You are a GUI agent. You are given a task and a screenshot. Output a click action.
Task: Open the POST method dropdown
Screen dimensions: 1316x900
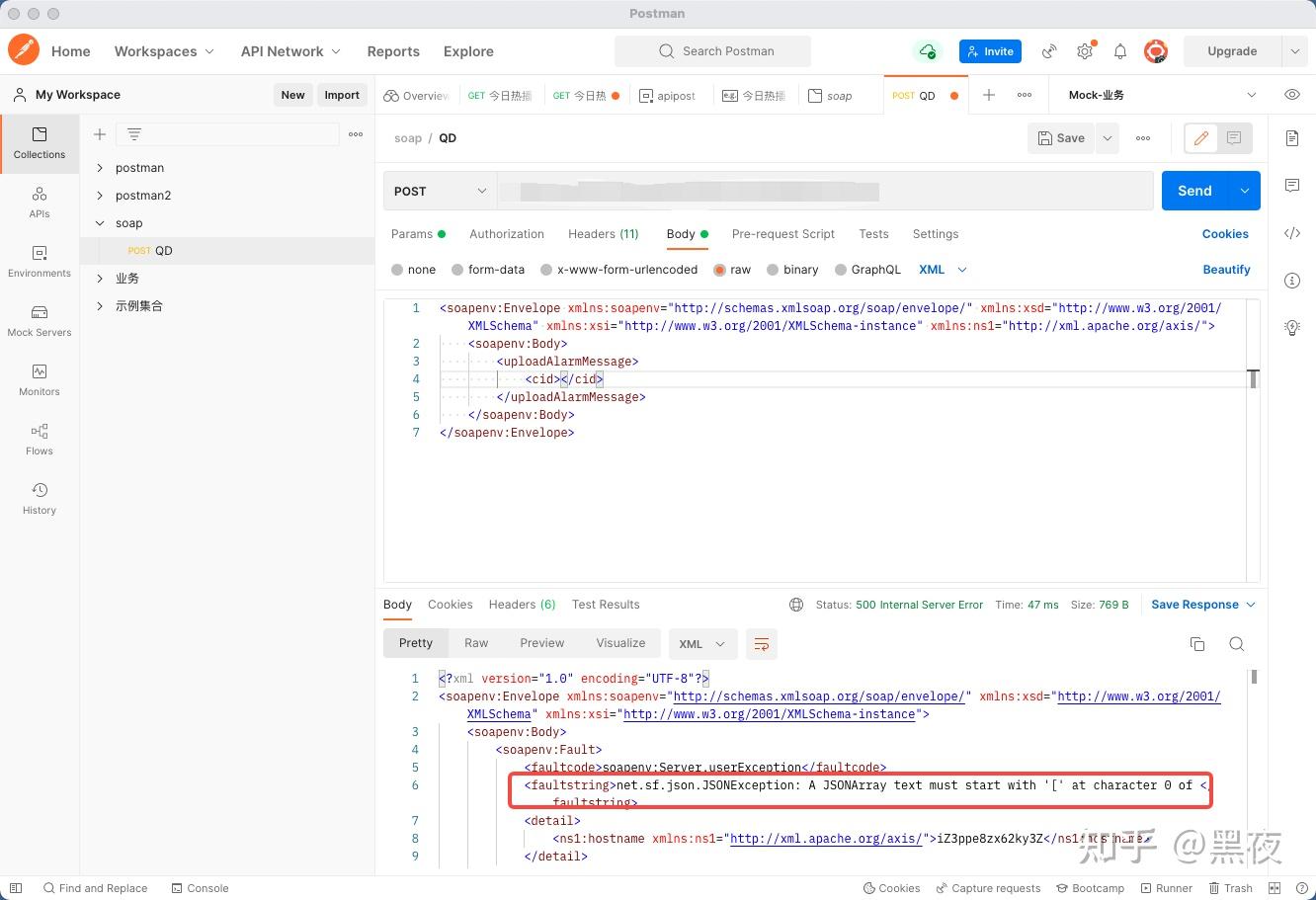tap(440, 191)
